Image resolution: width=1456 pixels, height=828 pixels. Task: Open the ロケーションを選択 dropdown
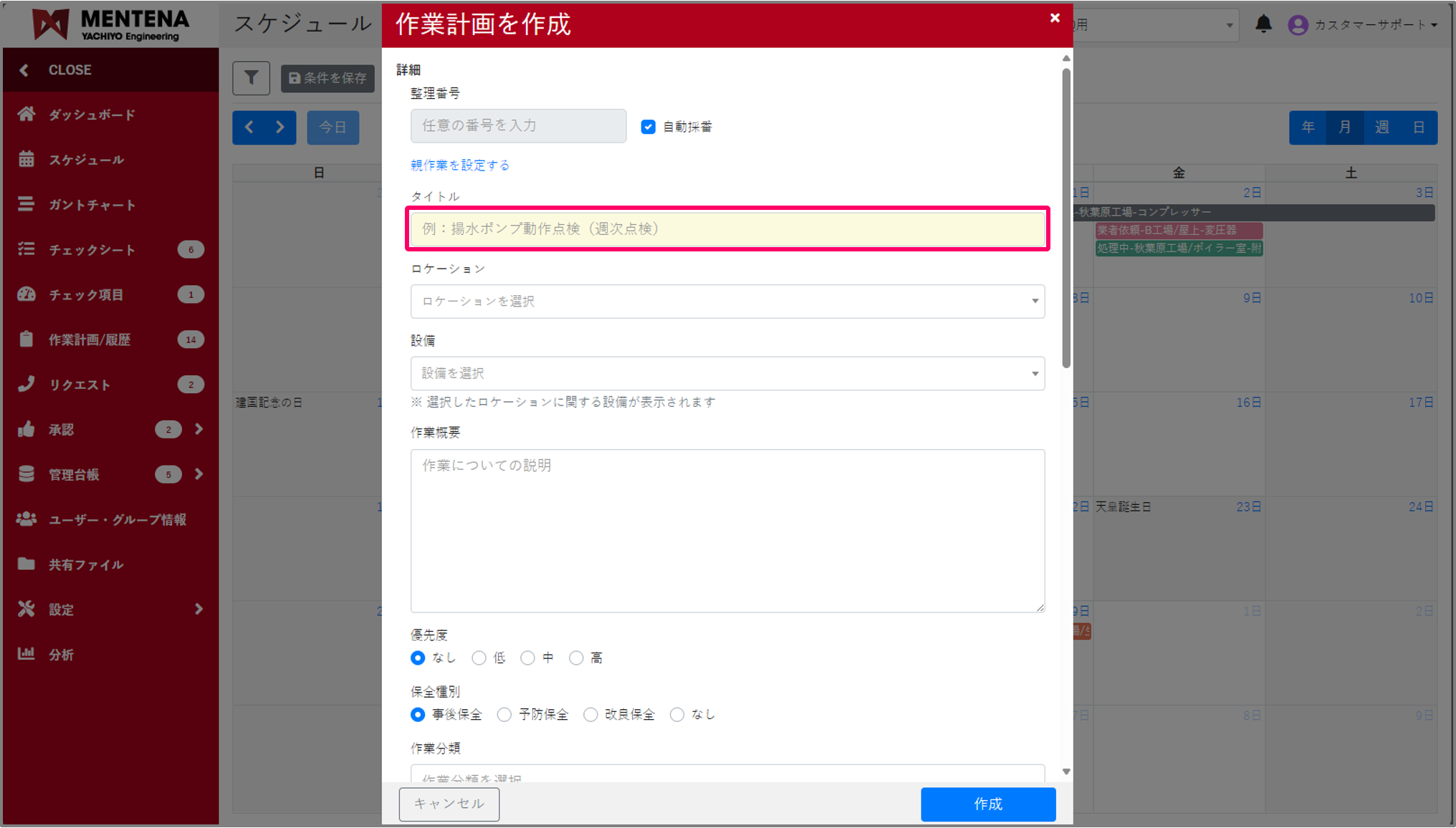click(727, 302)
